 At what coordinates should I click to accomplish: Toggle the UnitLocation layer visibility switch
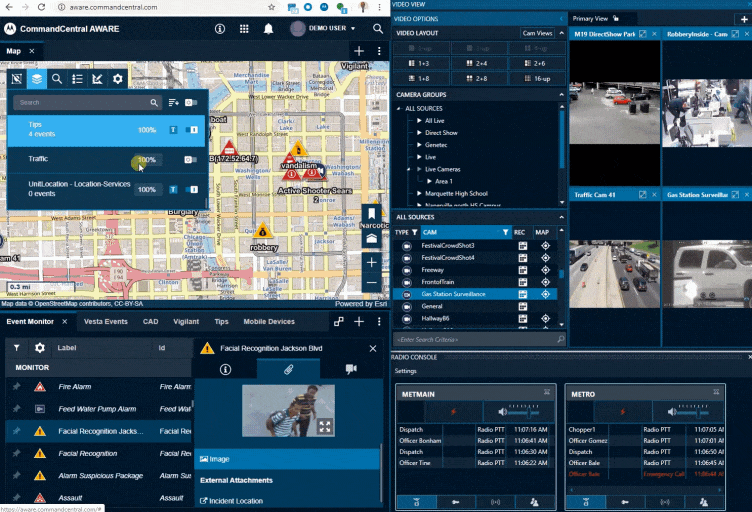pyautogui.click(x=192, y=189)
